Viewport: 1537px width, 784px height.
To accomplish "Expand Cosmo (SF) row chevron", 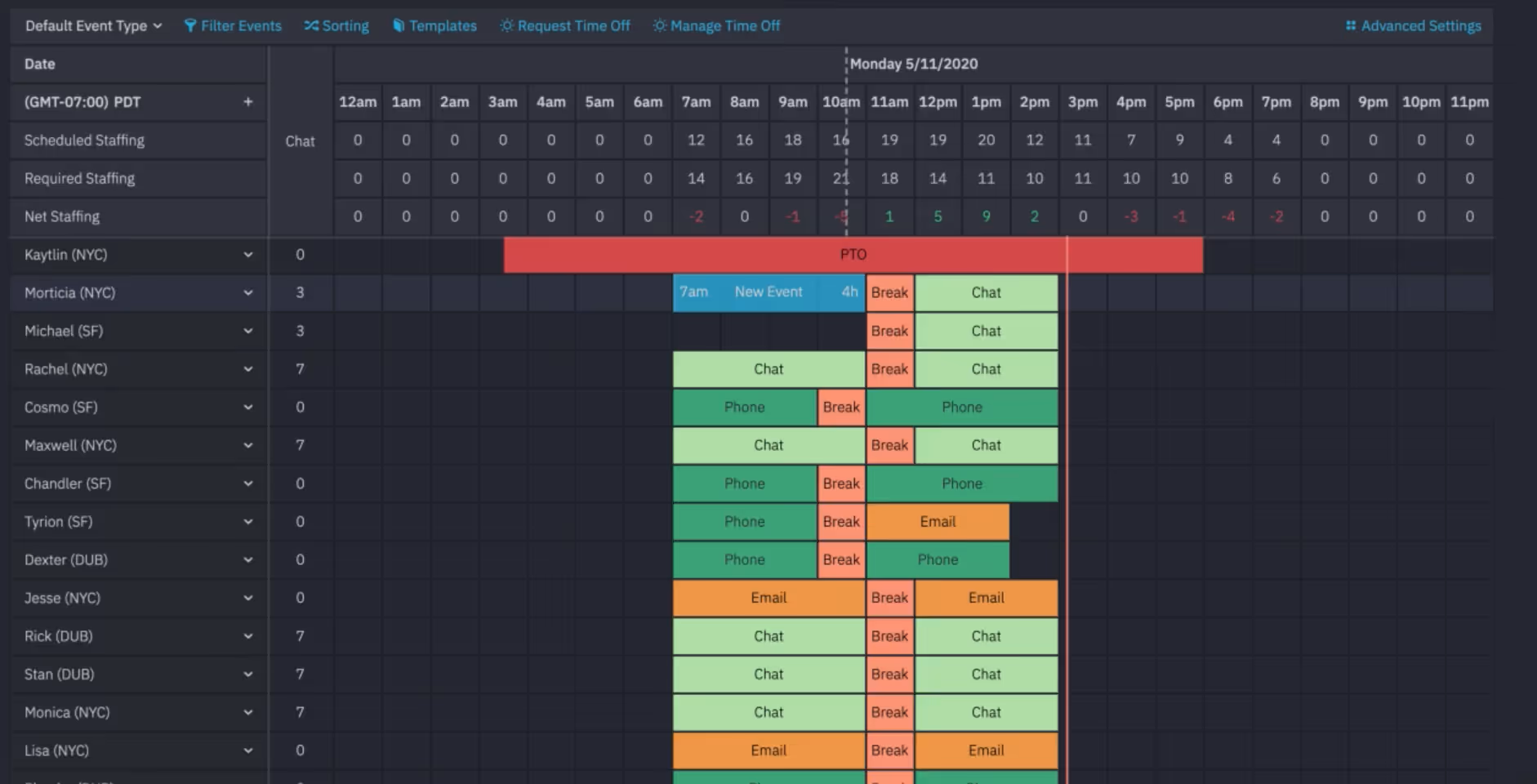I will [247, 408].
